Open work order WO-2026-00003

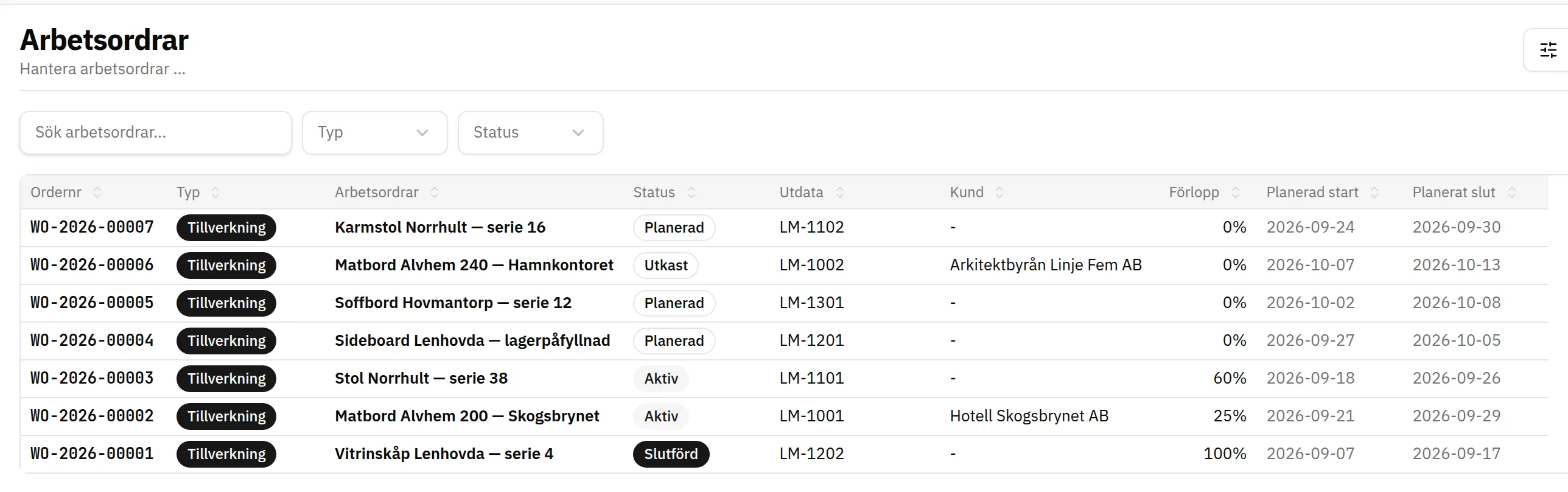[92, 378]
